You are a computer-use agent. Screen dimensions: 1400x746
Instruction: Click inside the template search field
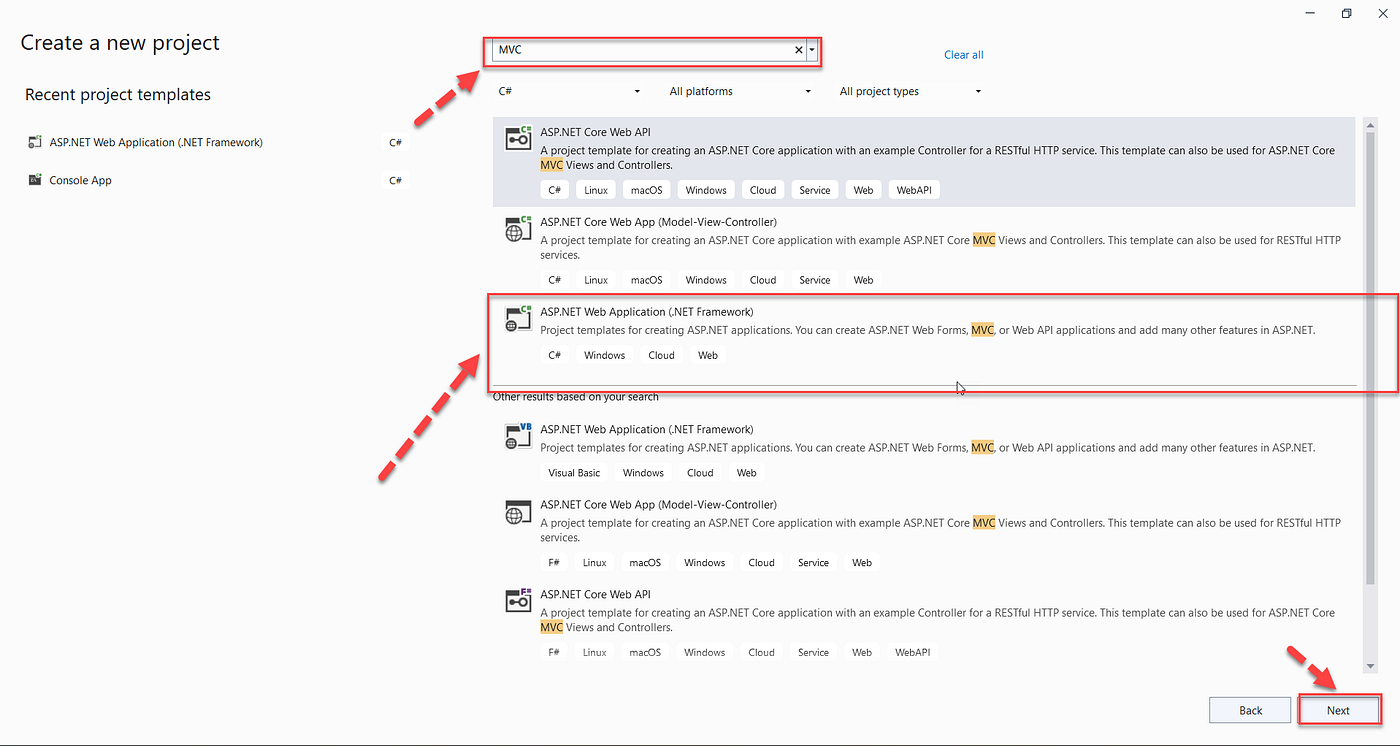(x=650, y=49)
